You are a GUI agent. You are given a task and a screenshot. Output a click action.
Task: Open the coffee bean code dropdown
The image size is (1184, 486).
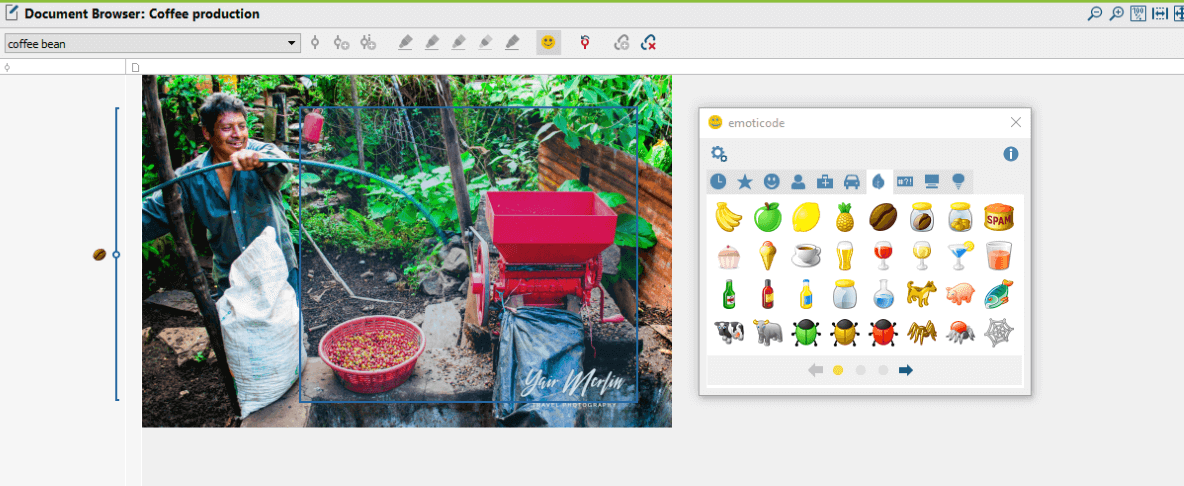tap(152, 44)
